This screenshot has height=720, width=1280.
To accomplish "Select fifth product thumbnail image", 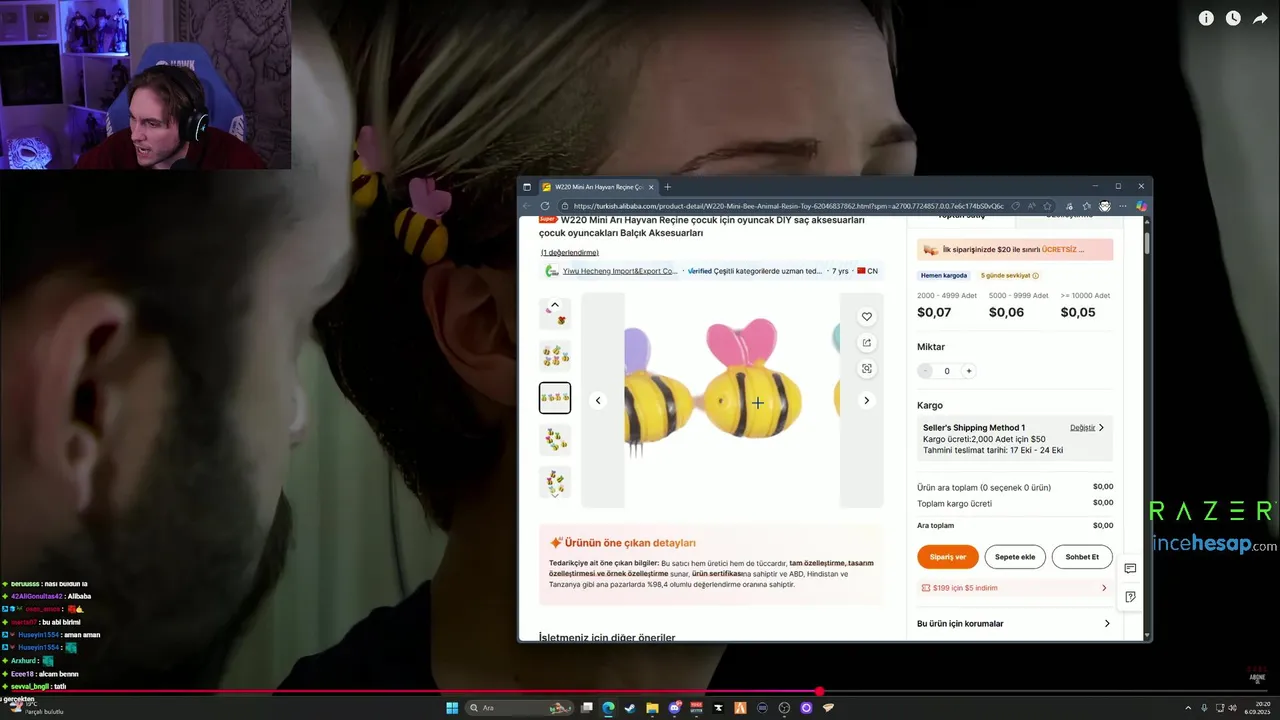I will 555,481.
